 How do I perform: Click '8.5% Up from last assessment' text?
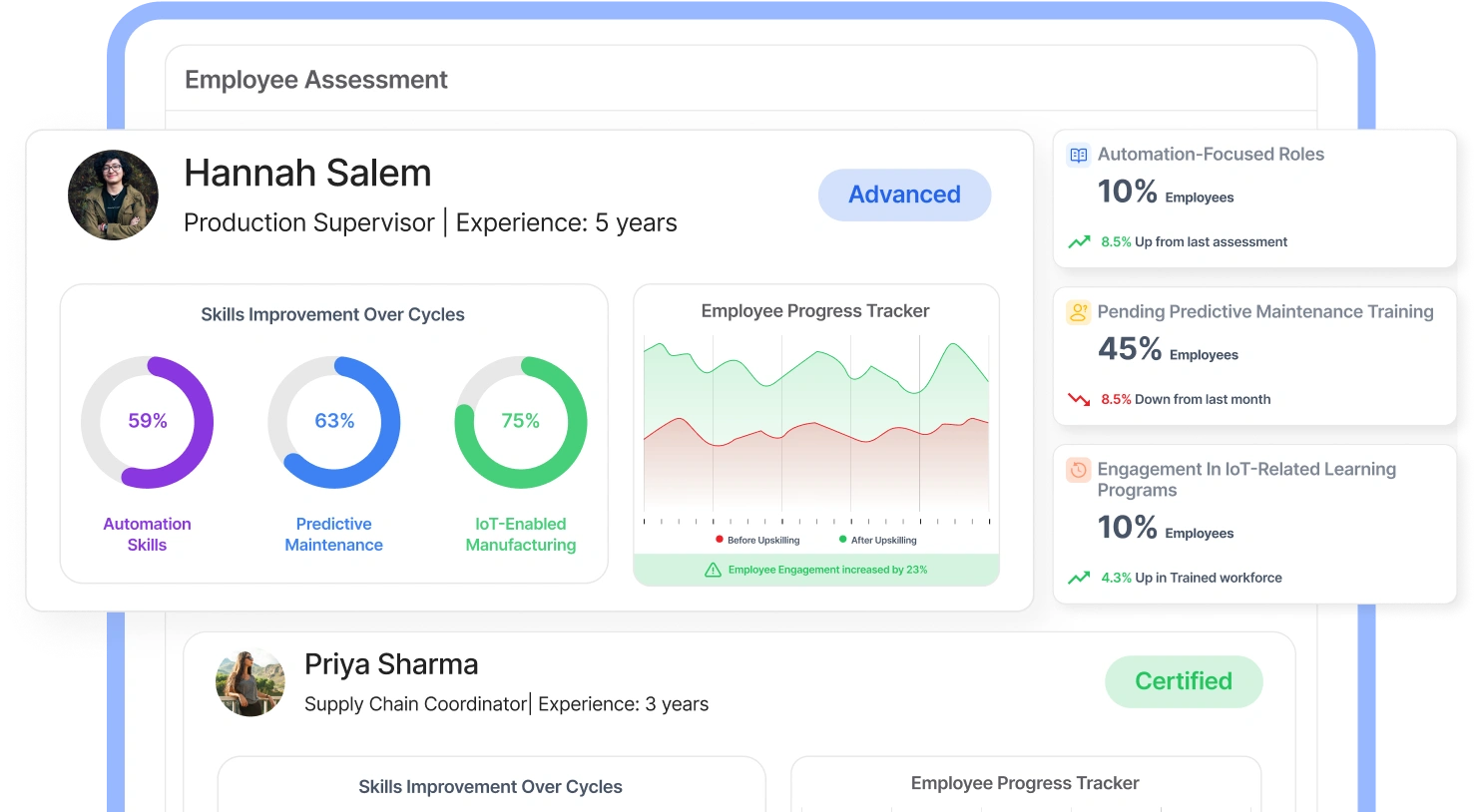tap(1194, 242)
